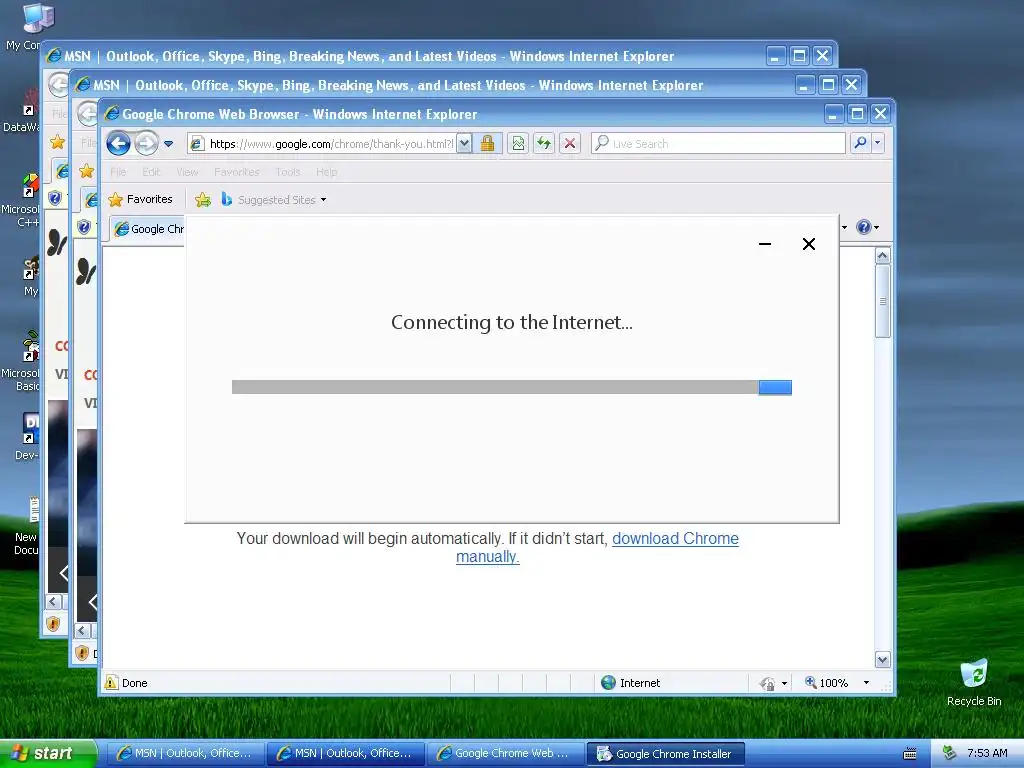
Task: Click the status bar warning icon beside Done
Action: pos(112,682)
